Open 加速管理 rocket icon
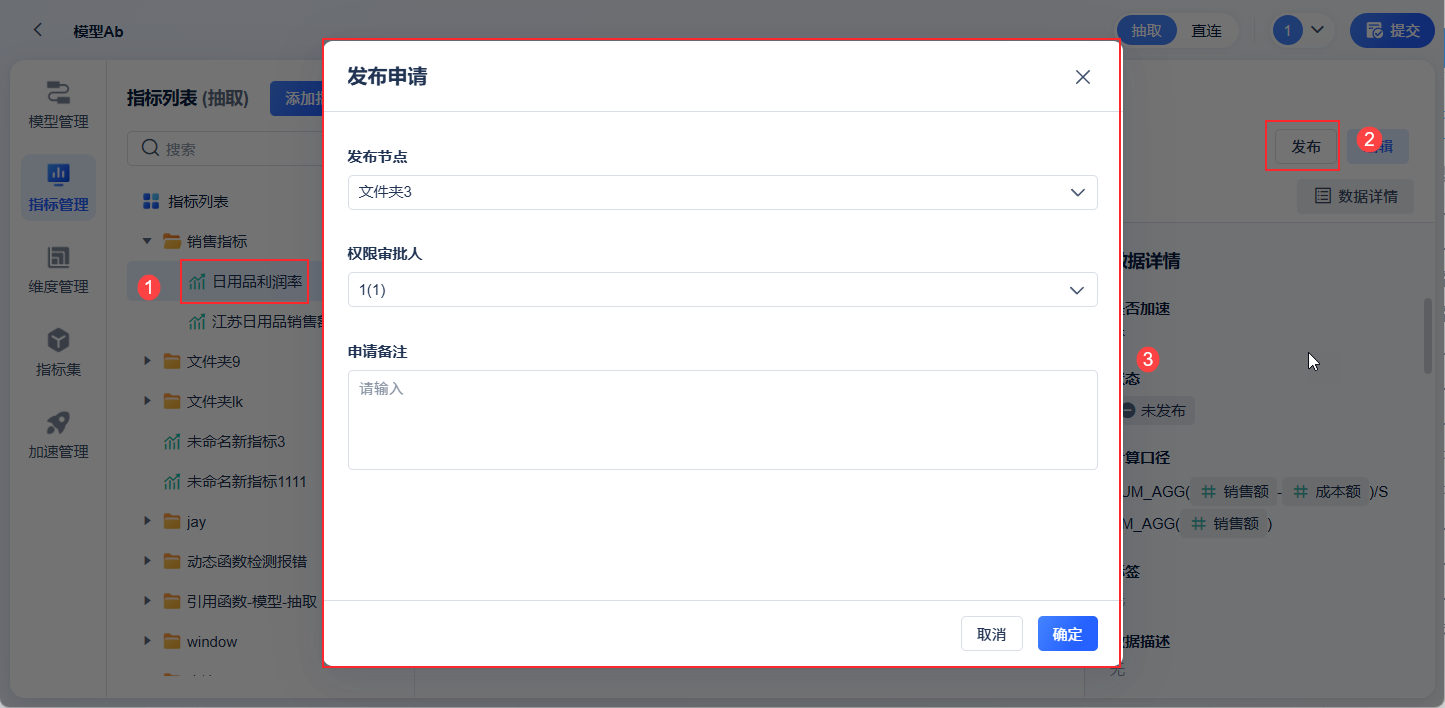 [x=58, y=435]
